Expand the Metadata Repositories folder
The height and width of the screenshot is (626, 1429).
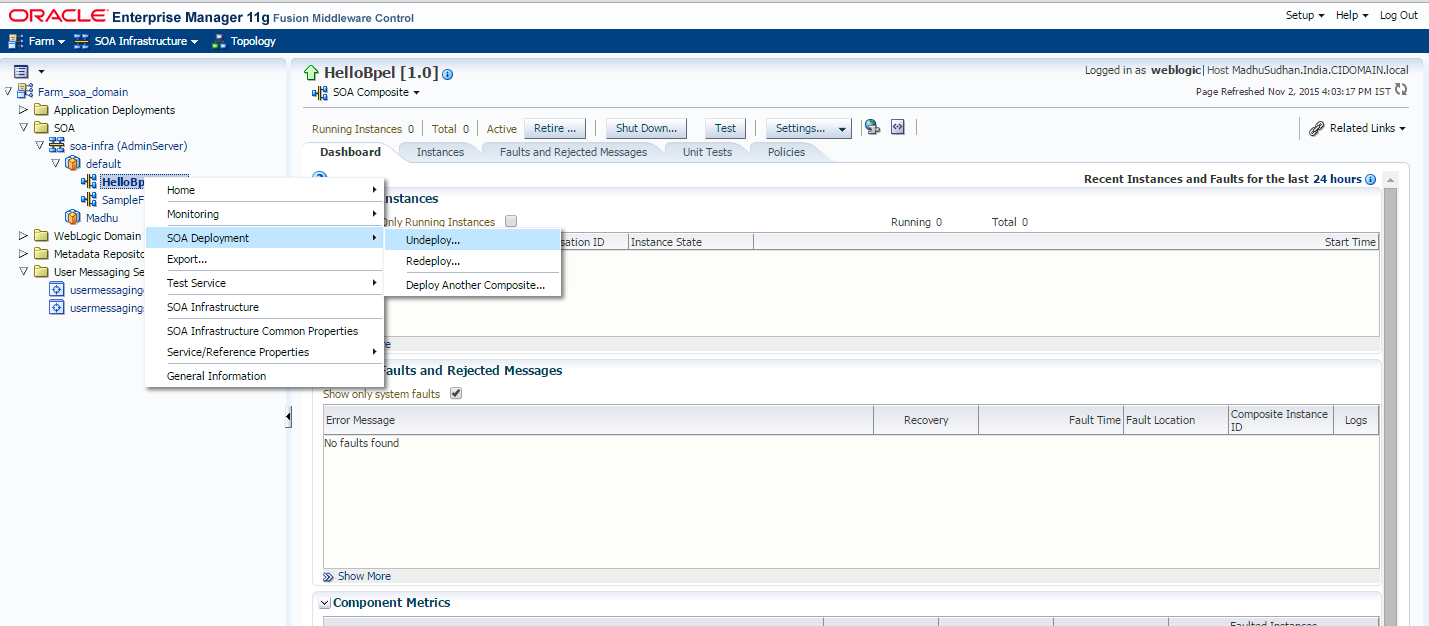coord(24,254)
